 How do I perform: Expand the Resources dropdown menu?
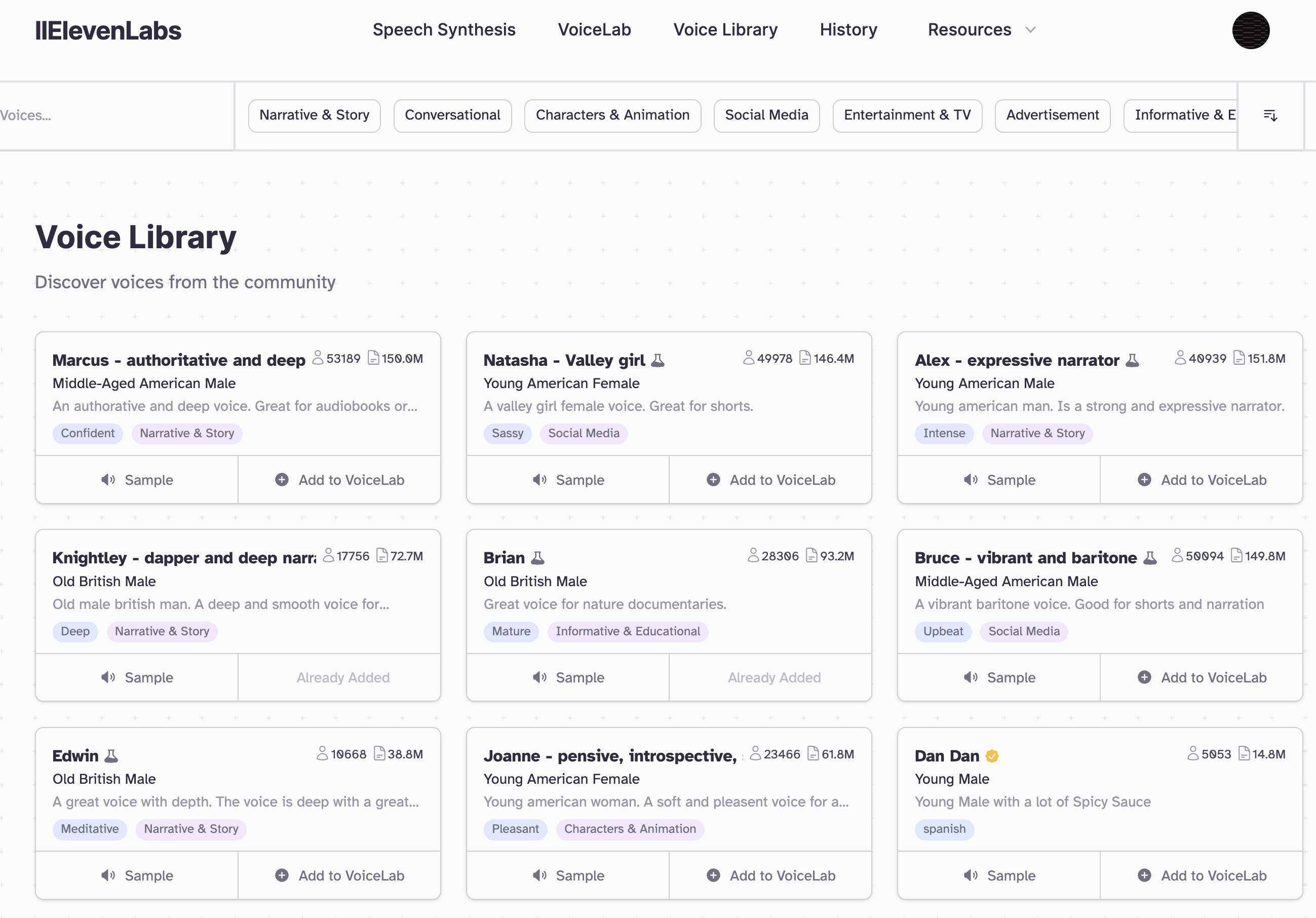981,30
